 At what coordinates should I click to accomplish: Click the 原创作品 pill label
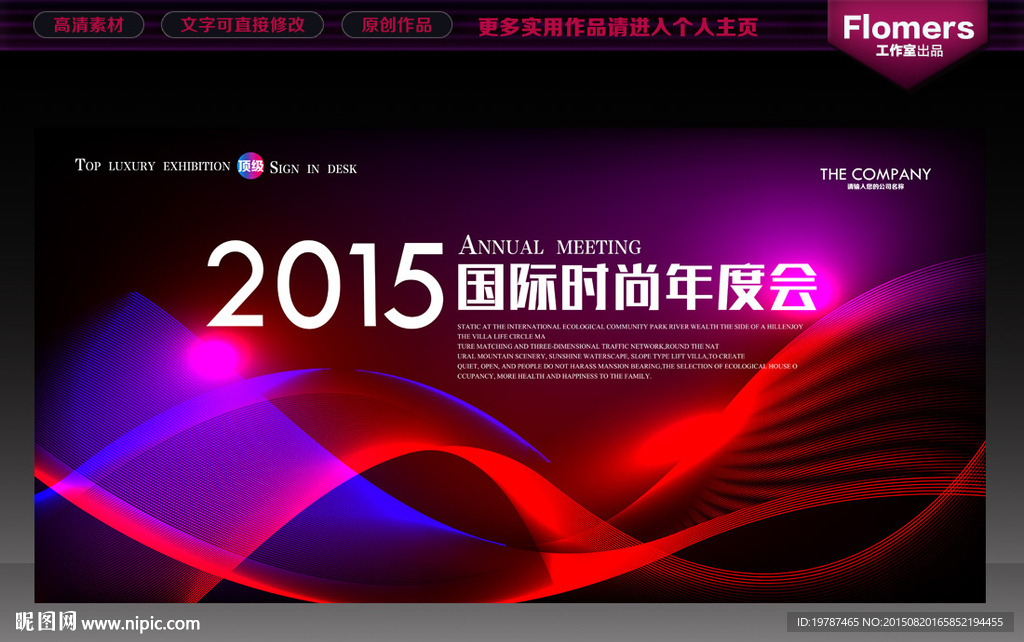tap(396, 25)
